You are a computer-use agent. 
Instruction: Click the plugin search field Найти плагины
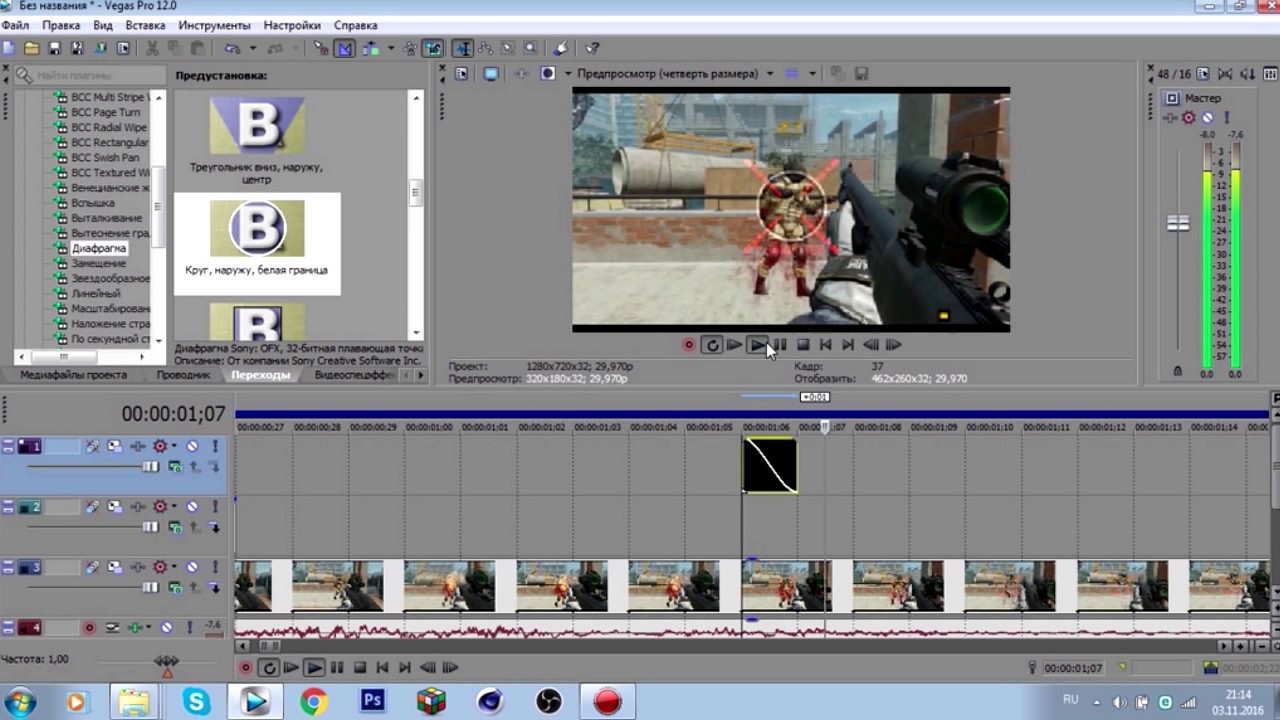(90, 75)
